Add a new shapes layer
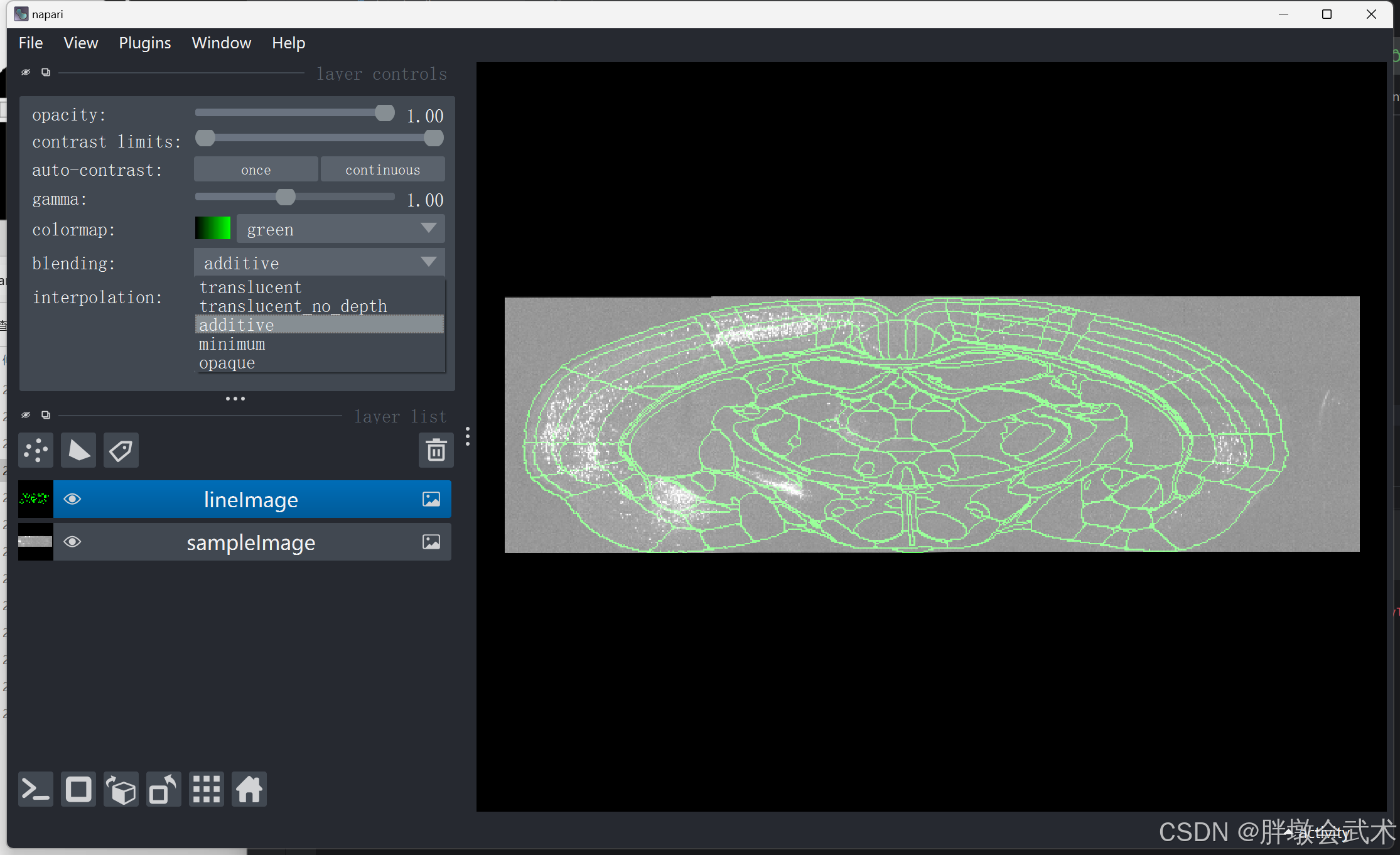The height and width of the screenshot is (855, 1400). pos(78,450)
